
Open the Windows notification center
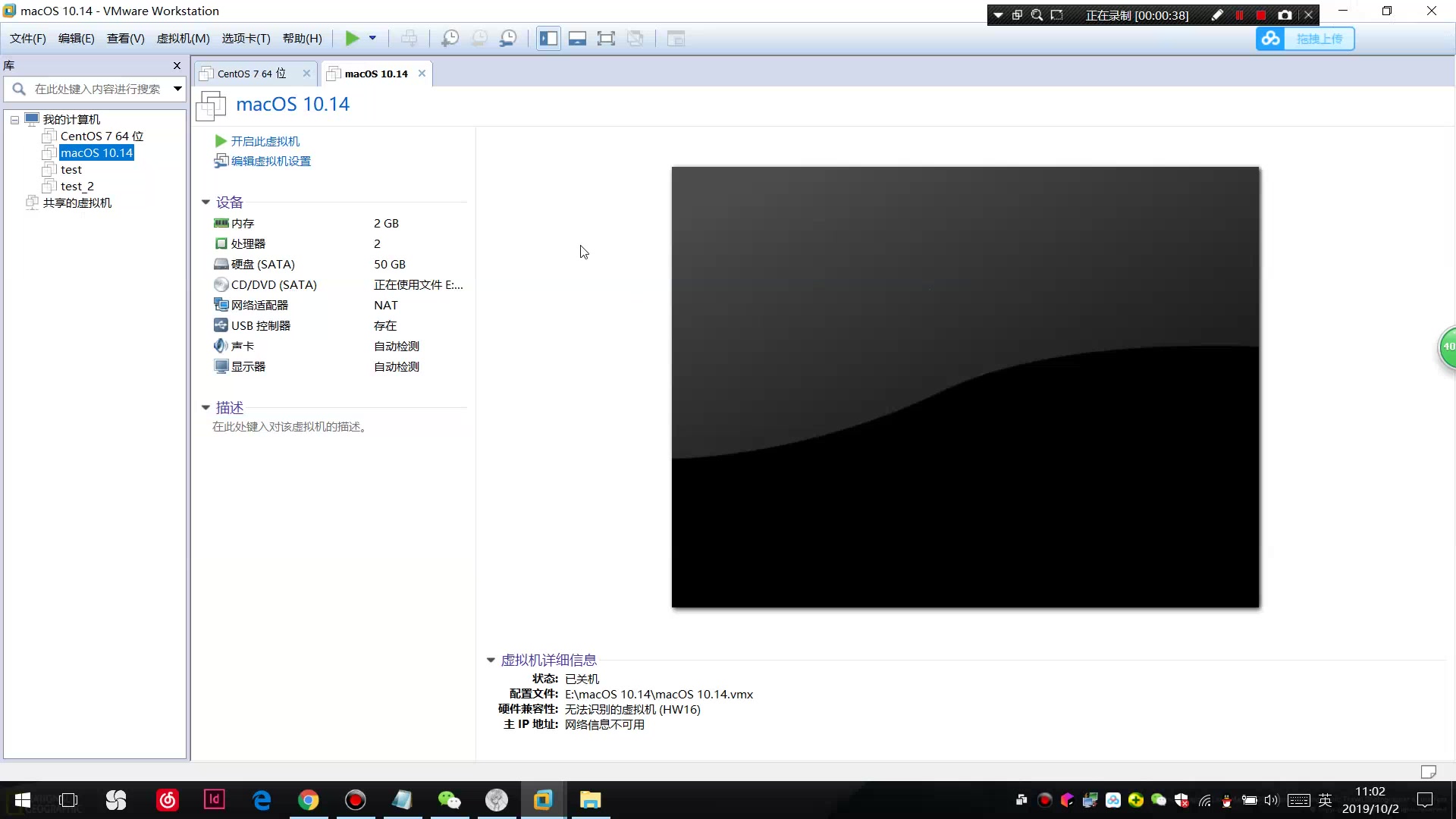pos(1425,800)
